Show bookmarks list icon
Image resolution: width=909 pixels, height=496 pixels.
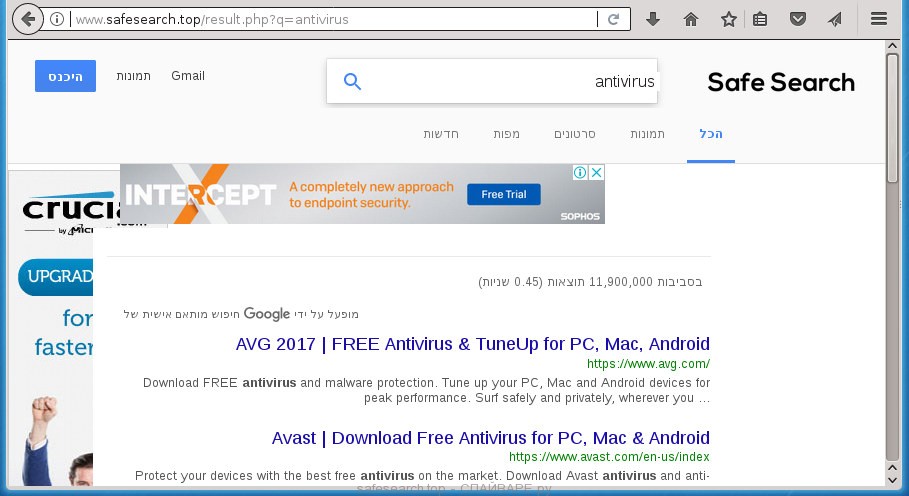coord(759,20)
